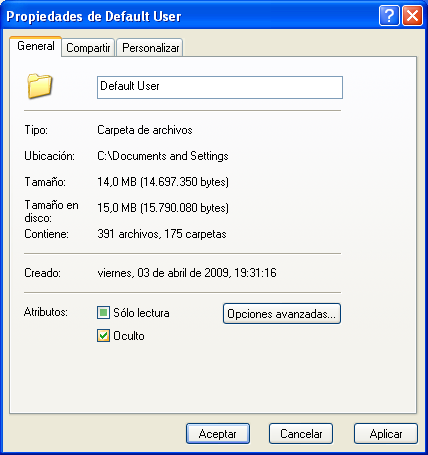Click the yellow folder icon
Screen dimensions: 428x455
(40, 86)
